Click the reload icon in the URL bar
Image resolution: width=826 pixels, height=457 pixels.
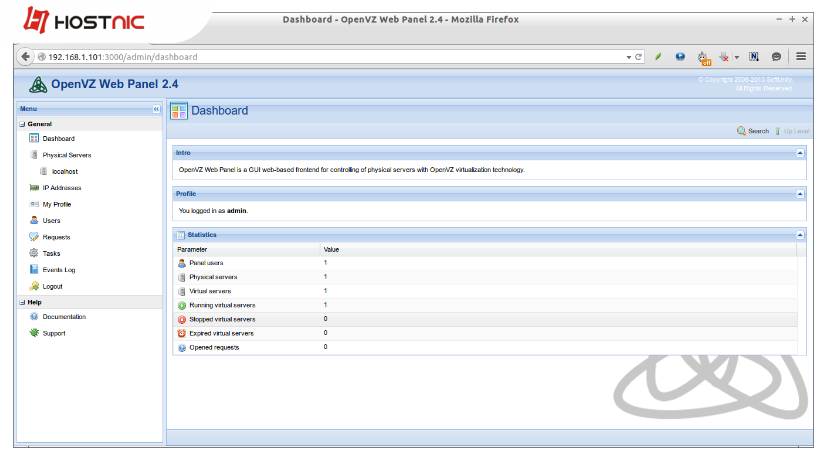point(638,57)
